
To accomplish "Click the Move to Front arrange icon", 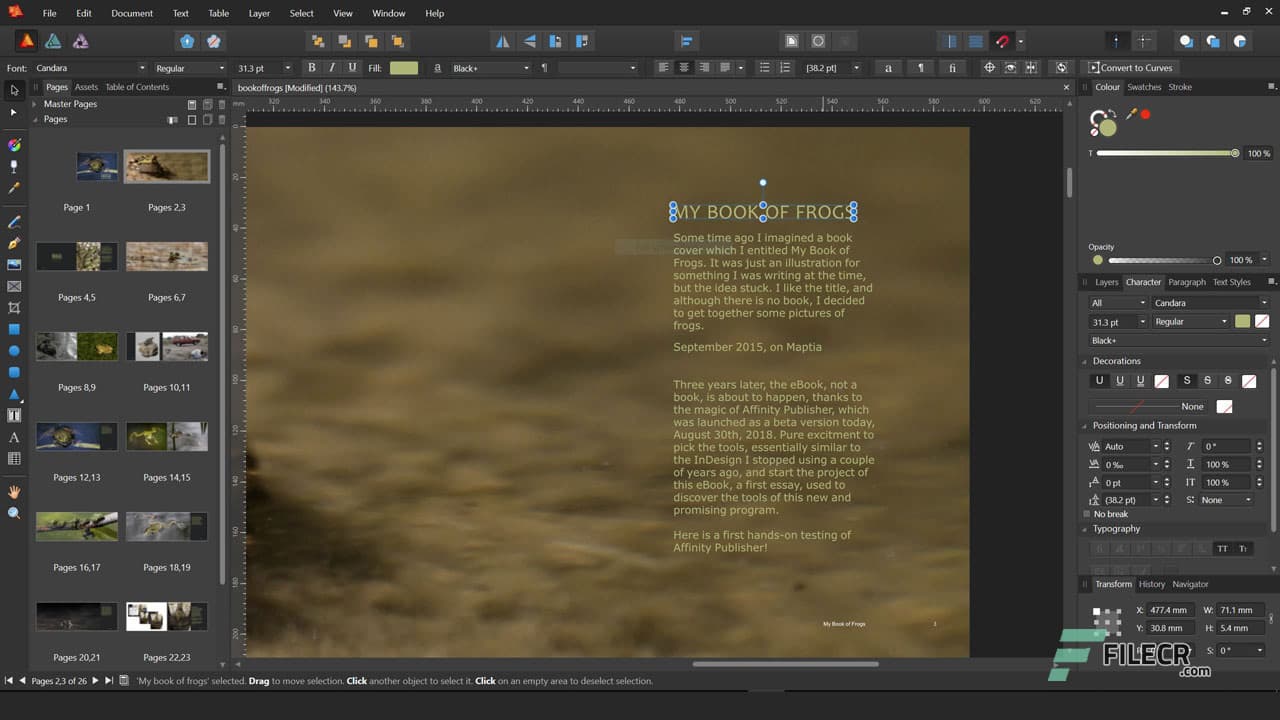I will click(x=318, y=40).
